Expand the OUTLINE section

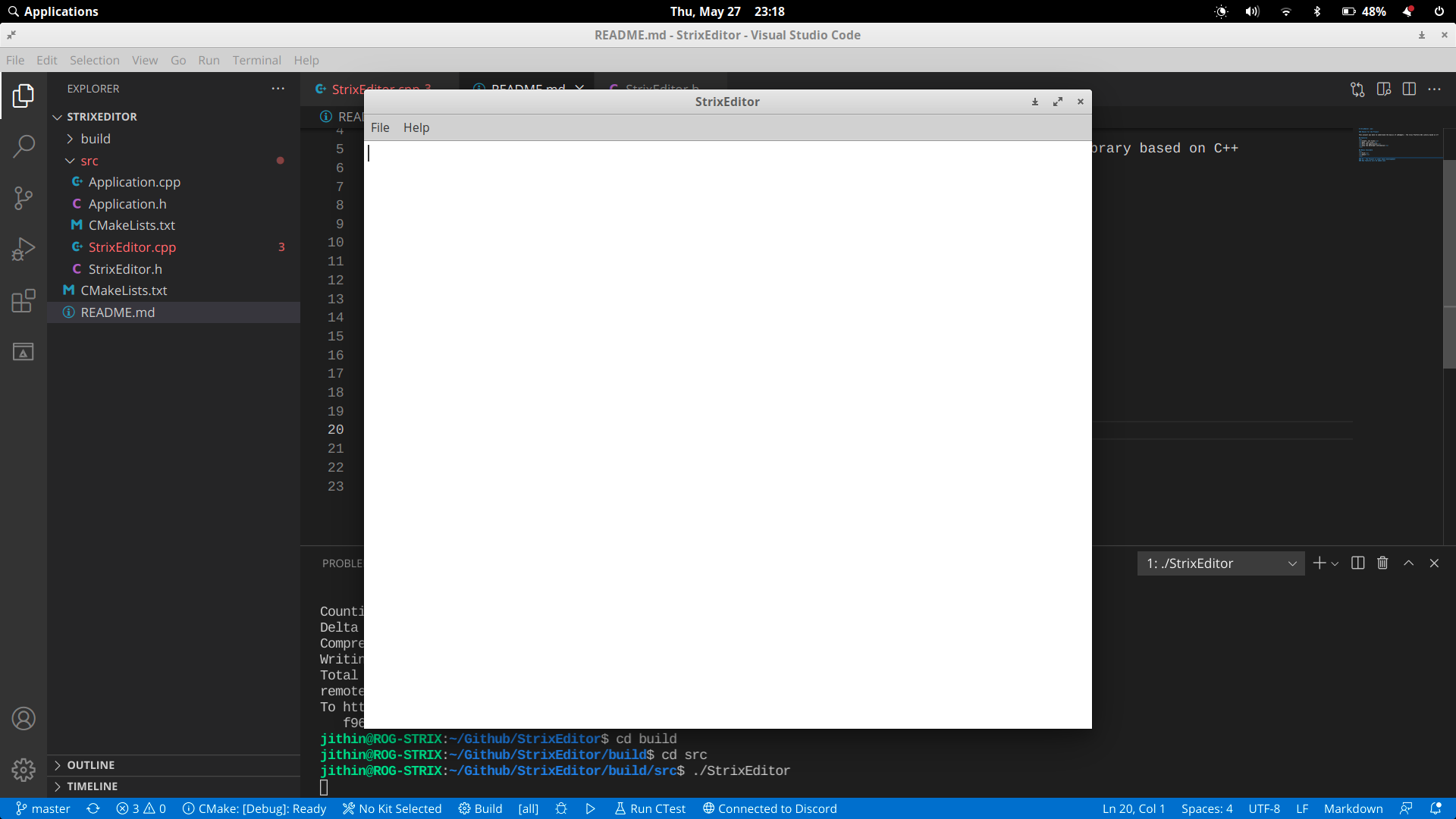tap(91, 765)
